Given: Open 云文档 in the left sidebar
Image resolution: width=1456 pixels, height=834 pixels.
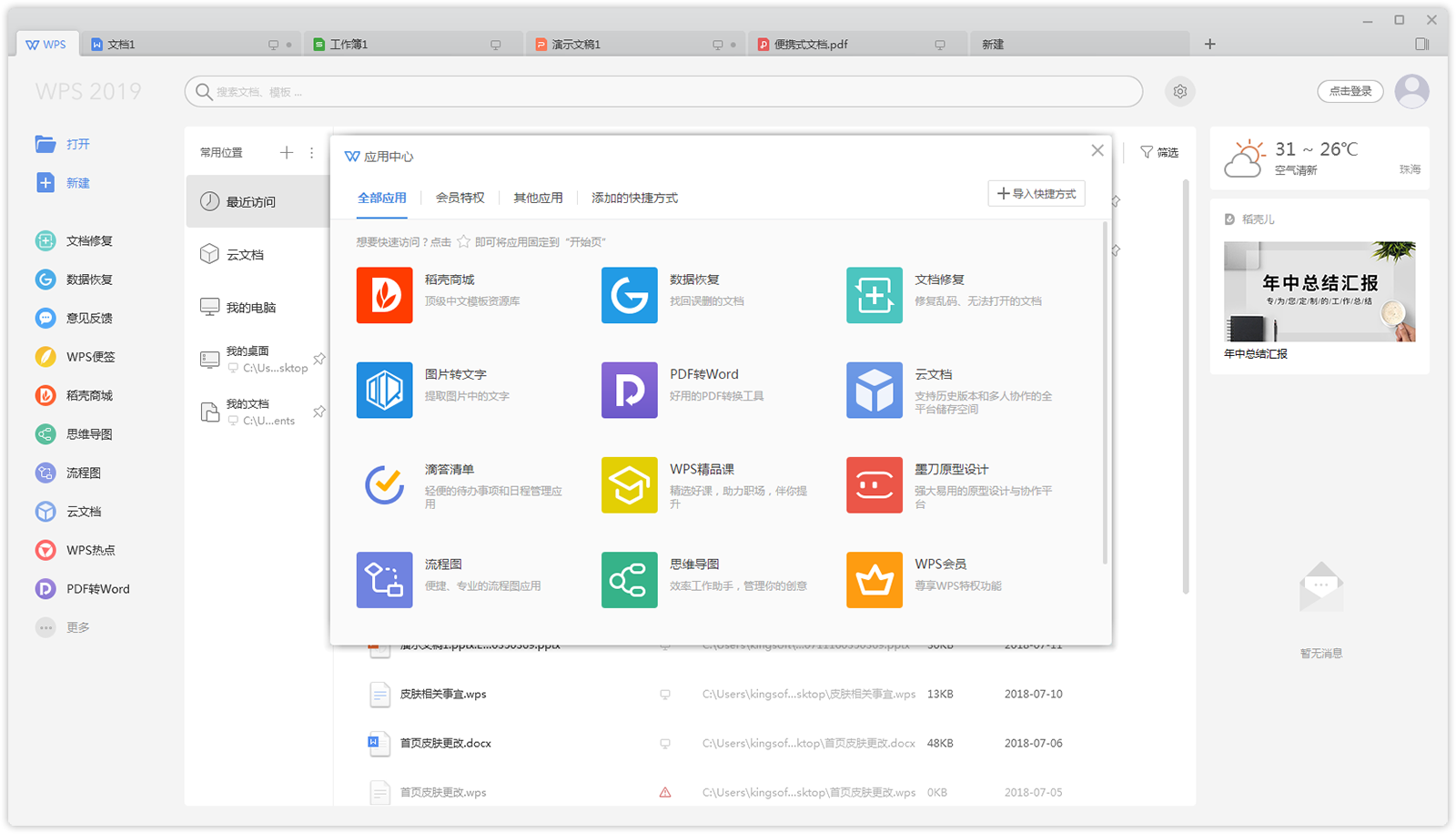Looking at the screenshot, I should coord(68,512).
